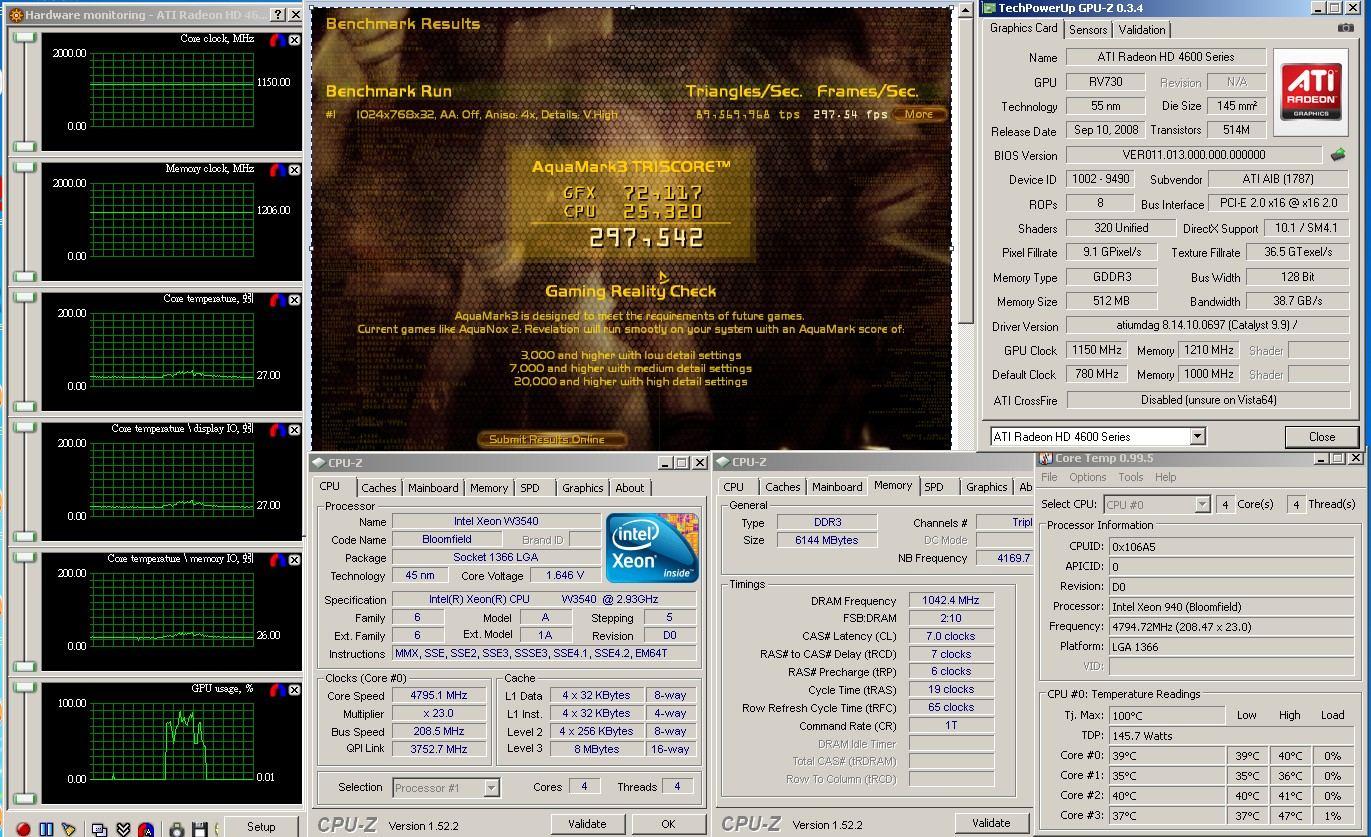Click the magnet icon labeled A
Viewport: 1371px width, 837px height.
click(x=147, y=829)
